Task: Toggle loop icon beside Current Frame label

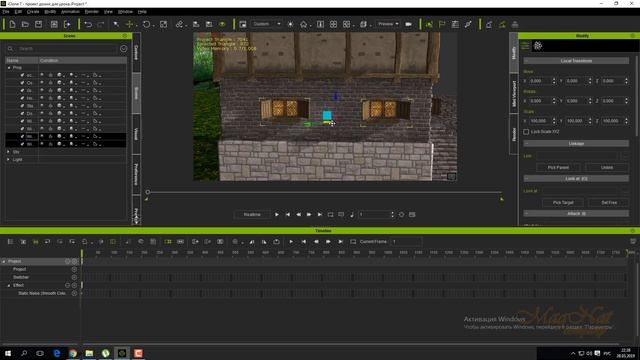Action: click(353, 242)
